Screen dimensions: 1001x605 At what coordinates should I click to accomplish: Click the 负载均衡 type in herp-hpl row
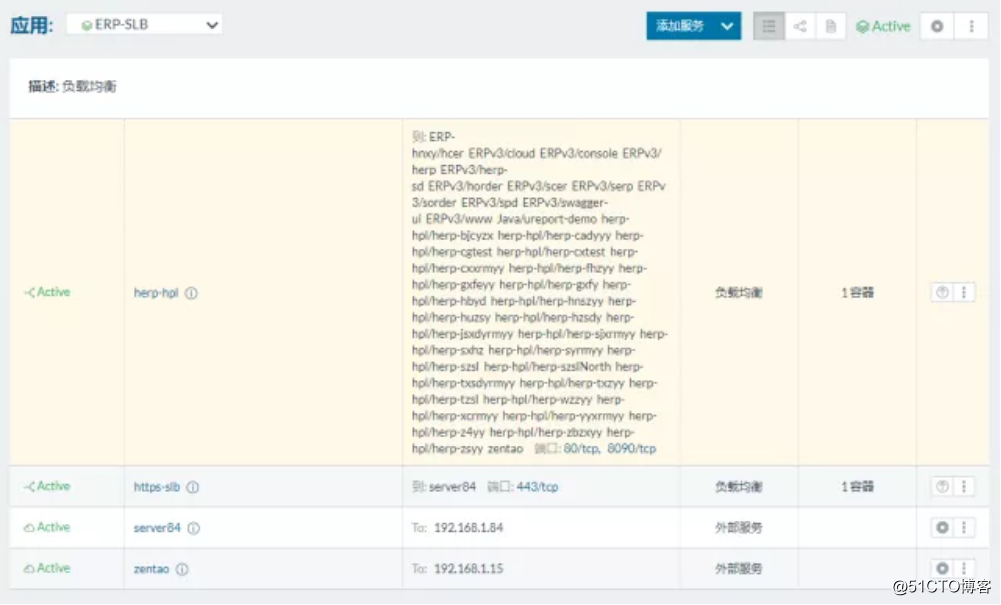(739, 292)
